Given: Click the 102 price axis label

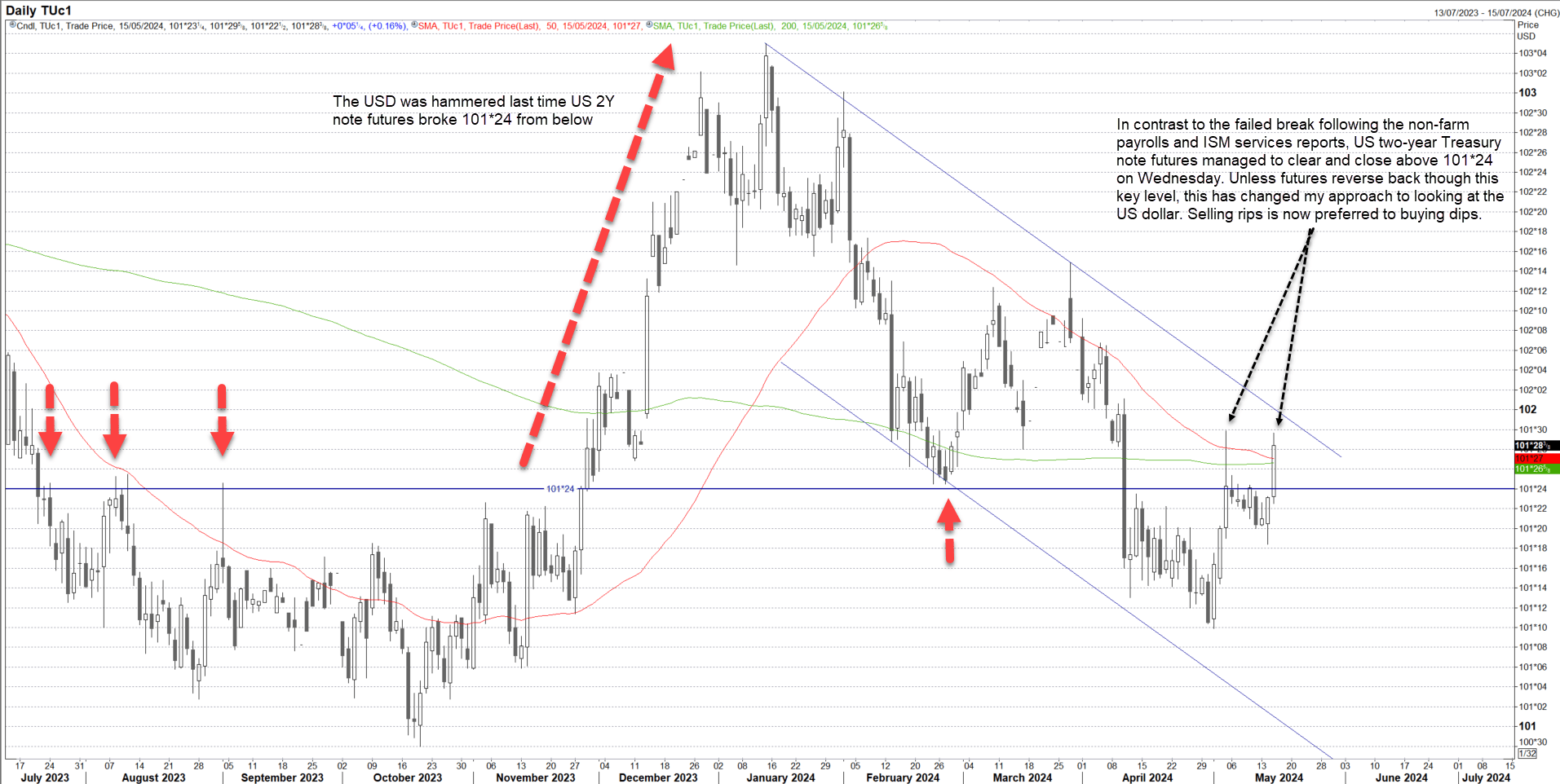Looking at the screenshot, I should pos(1527,410).
